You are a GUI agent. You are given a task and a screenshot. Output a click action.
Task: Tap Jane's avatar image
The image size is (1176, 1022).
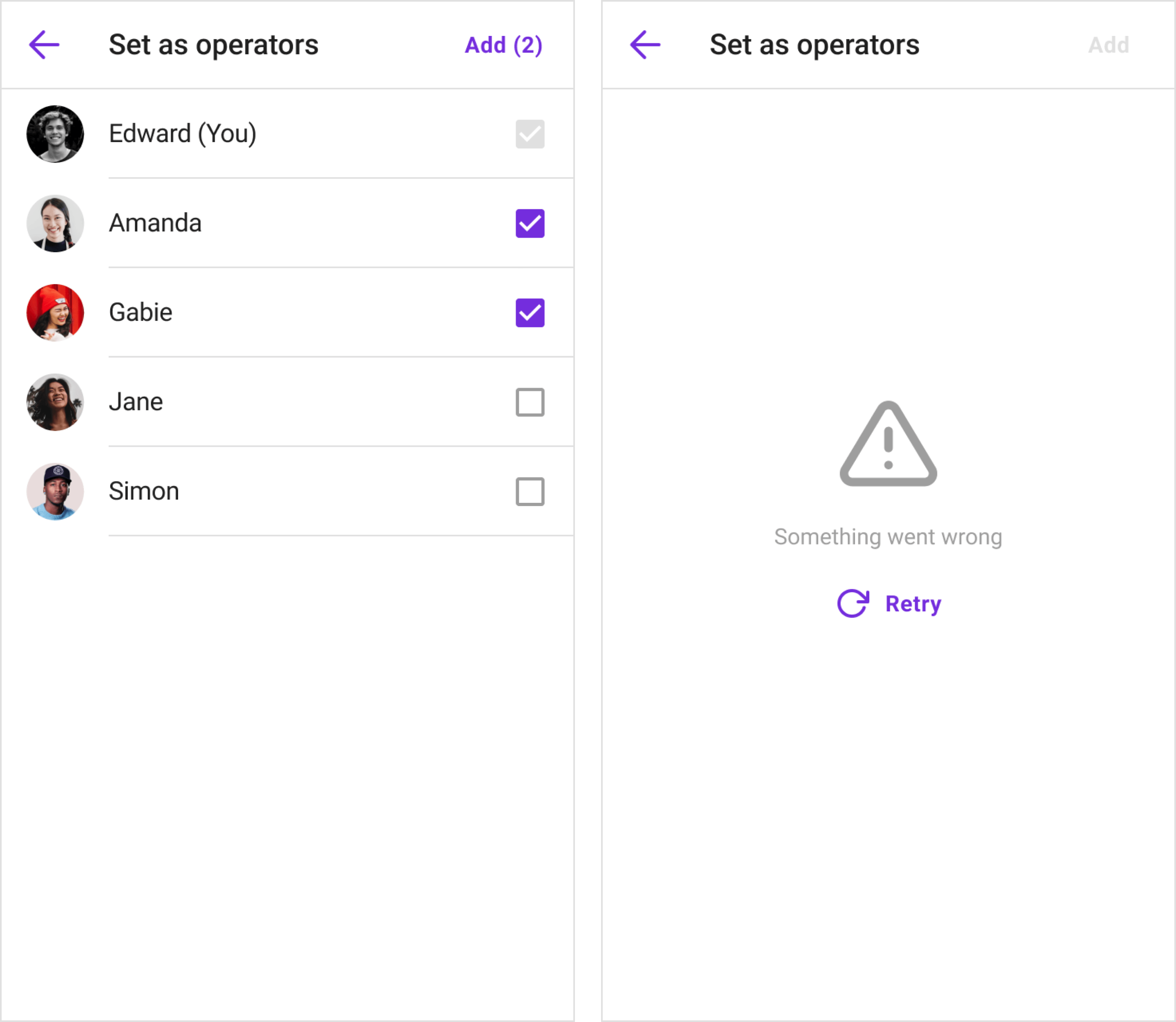click(x=55, y=402)
